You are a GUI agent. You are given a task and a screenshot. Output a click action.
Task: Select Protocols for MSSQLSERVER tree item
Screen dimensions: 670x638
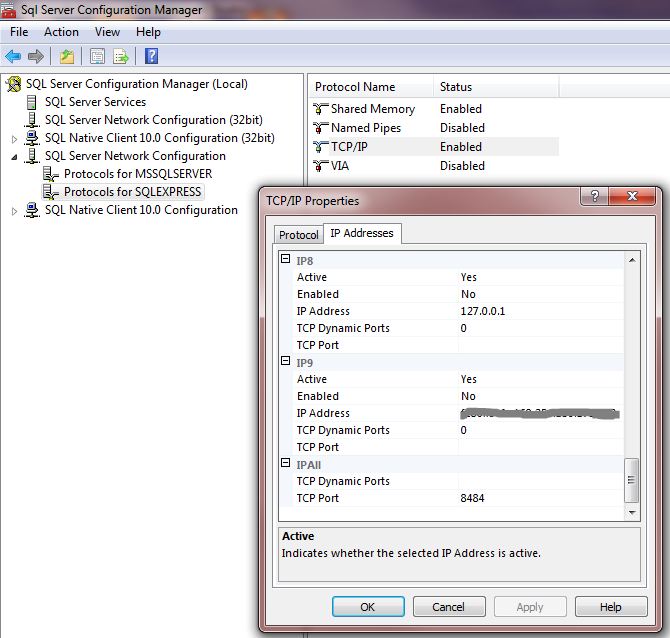click(138, 174)
